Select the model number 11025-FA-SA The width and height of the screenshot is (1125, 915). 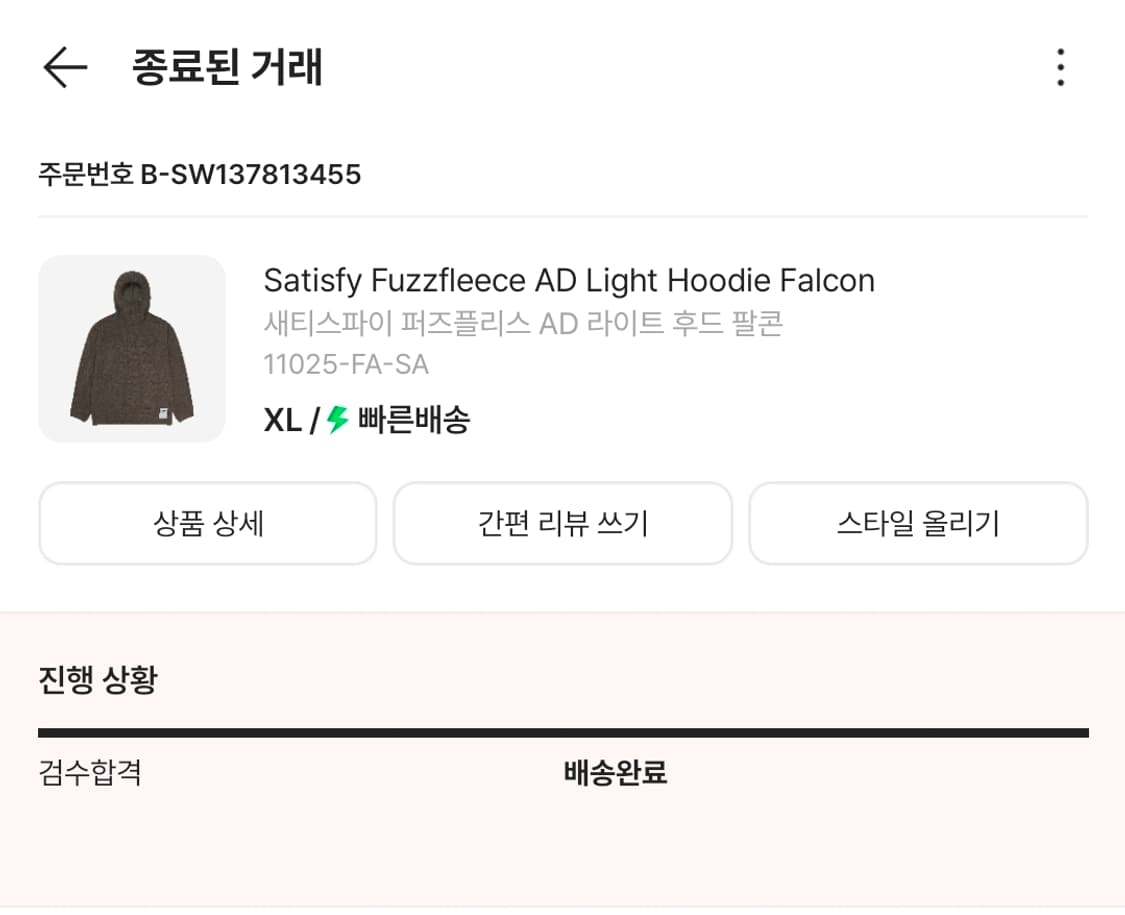347,365
